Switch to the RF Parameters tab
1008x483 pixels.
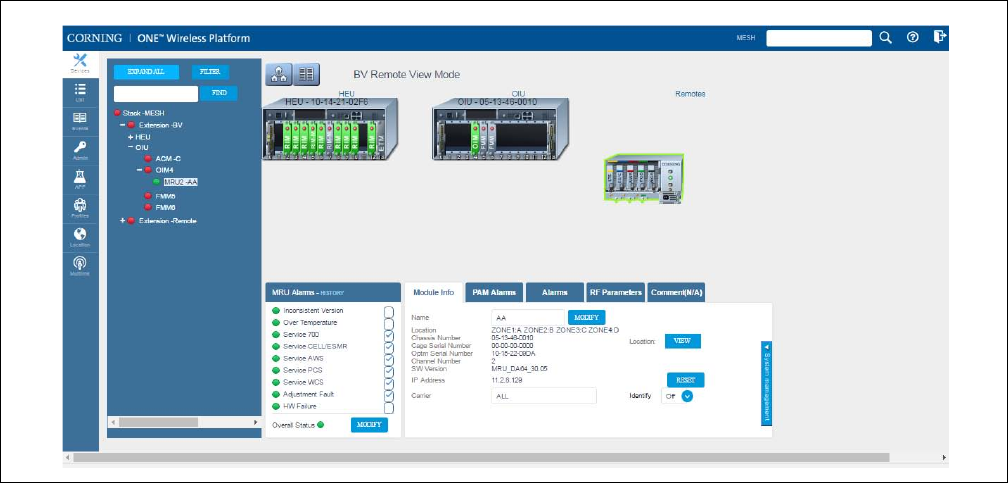616,293
